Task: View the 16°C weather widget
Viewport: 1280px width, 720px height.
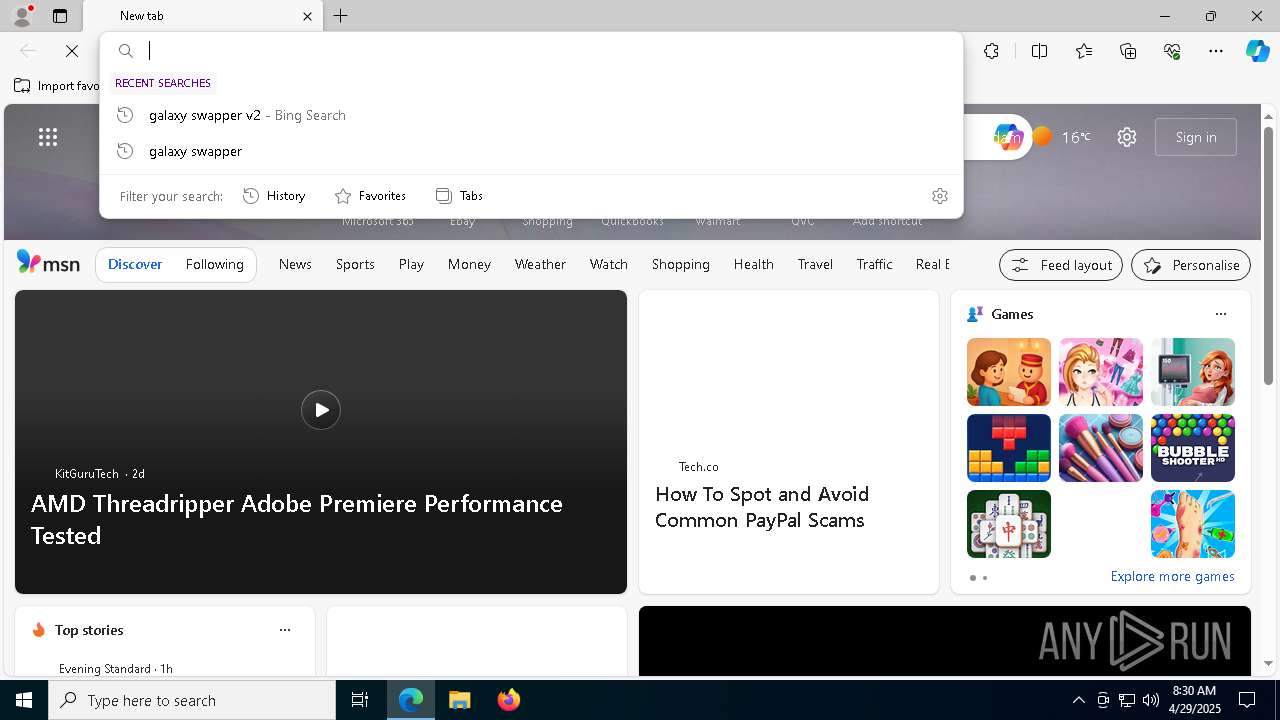Action: 1062,137
